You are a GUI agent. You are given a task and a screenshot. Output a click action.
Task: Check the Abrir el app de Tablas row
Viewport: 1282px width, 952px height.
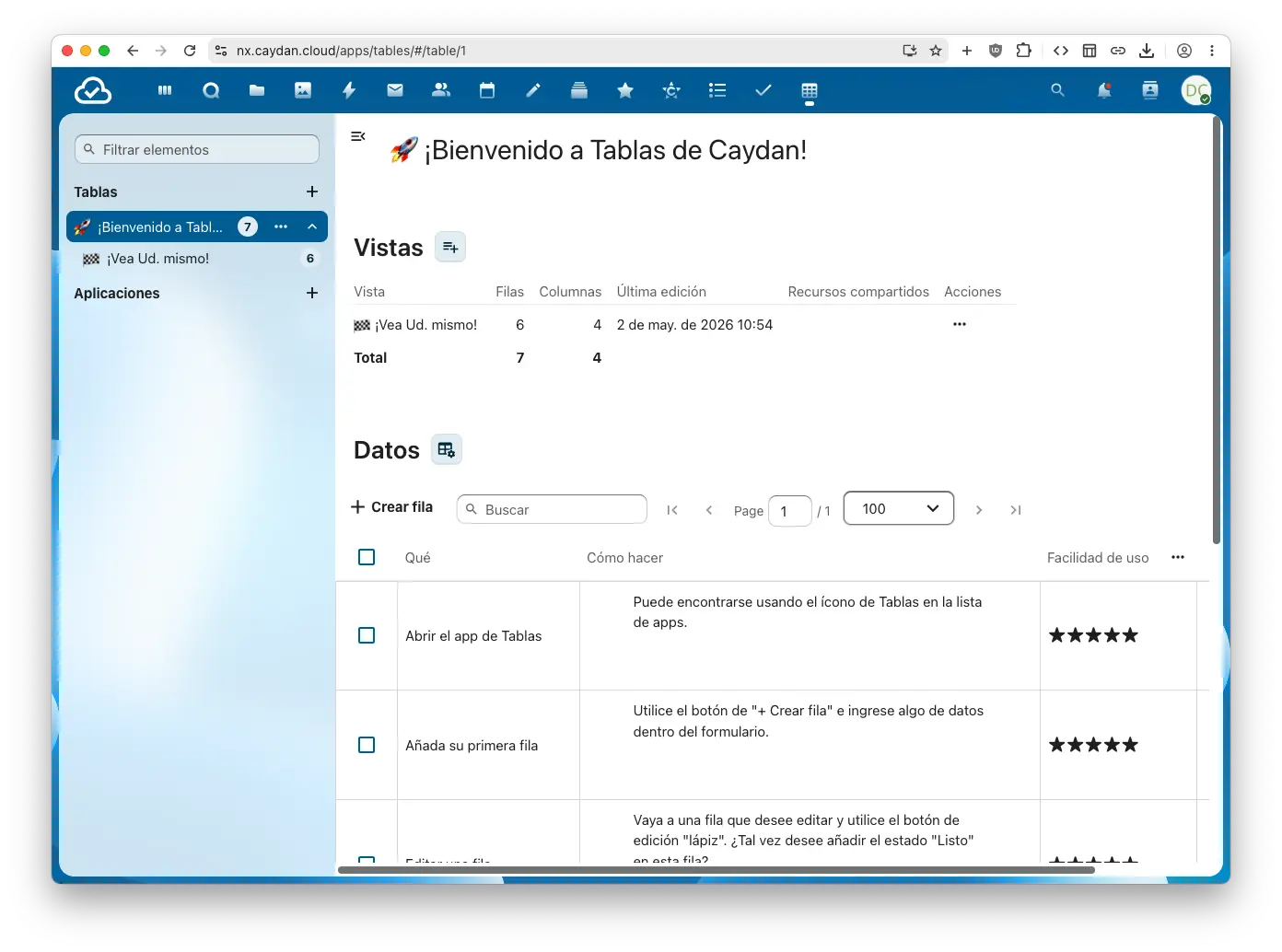(367, 635)
